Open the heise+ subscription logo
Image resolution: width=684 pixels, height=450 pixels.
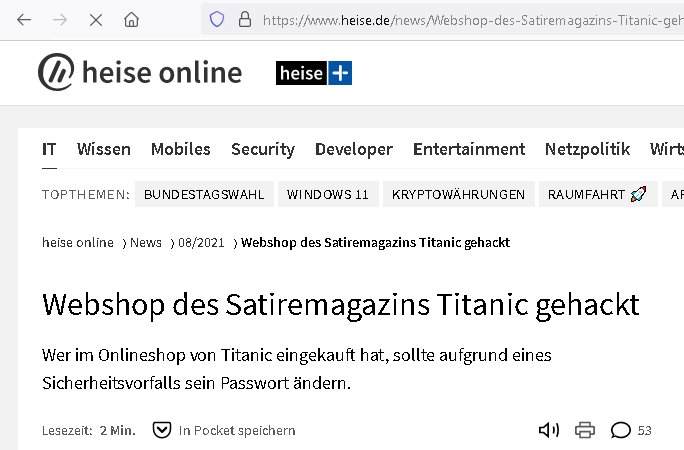tap(314, 73)
